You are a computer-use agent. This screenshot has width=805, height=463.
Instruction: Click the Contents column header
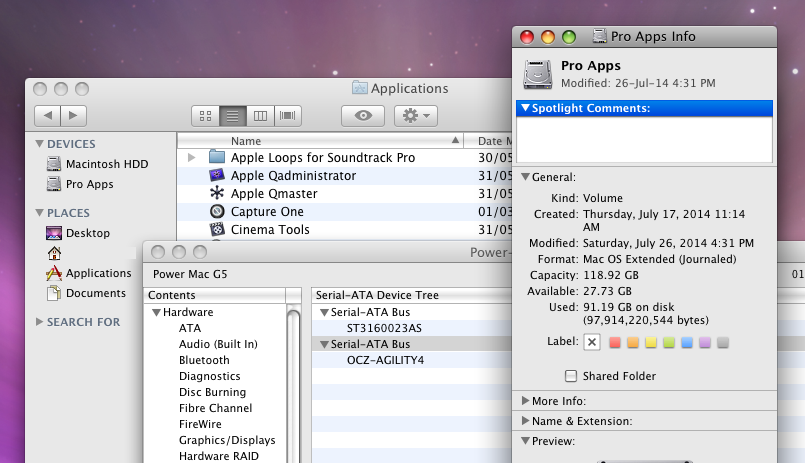[x=216, y=295]
